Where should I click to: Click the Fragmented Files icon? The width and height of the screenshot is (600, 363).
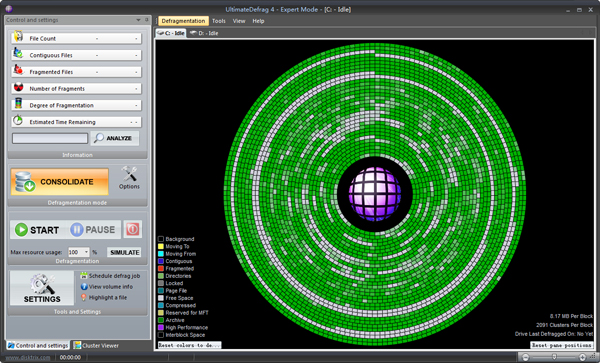(18, 70)
